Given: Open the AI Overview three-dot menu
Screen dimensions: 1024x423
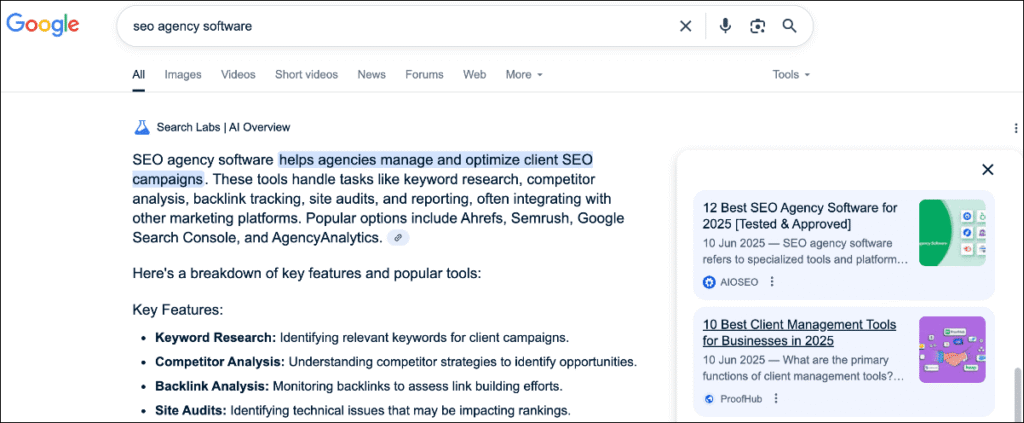Looking at the screenshot, I should 1016,128.
